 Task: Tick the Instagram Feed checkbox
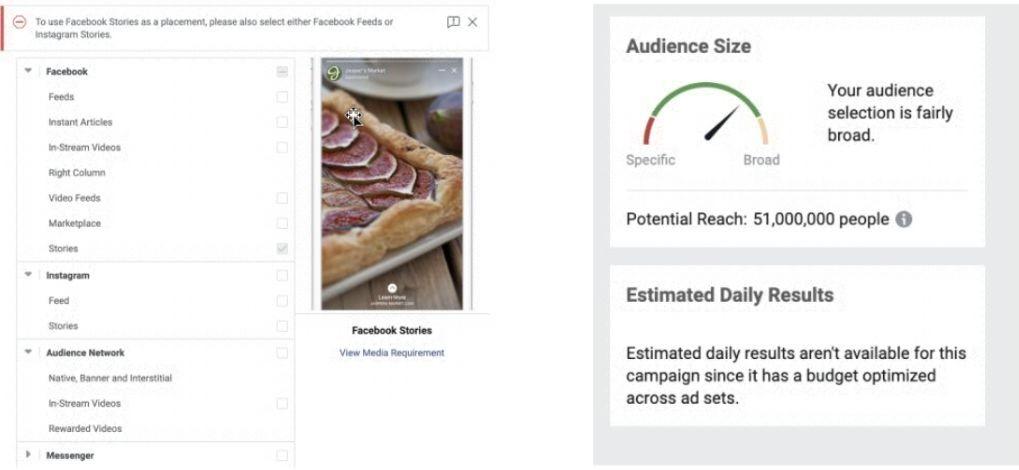282,300
